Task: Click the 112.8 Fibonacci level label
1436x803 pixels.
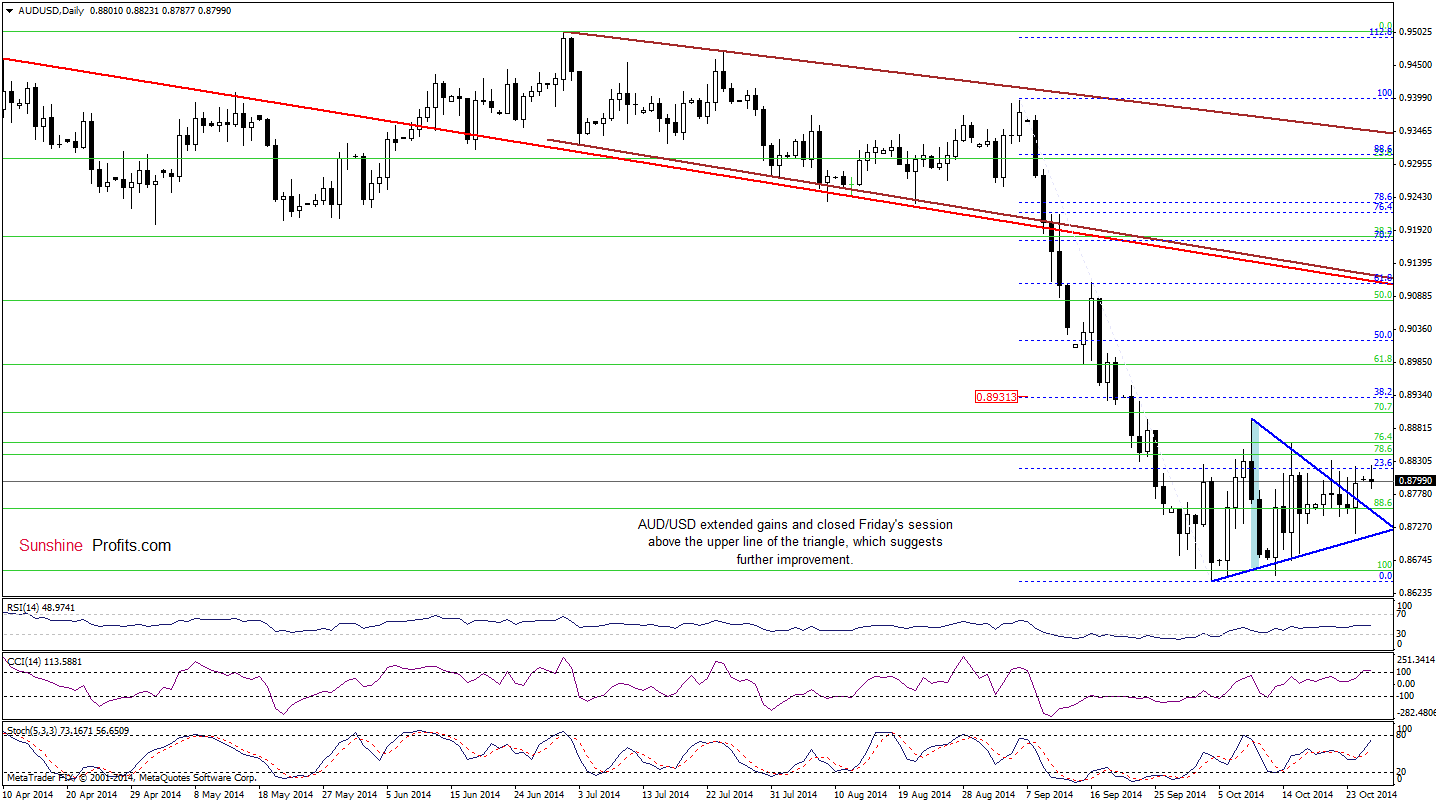Action: point(1381,33)
